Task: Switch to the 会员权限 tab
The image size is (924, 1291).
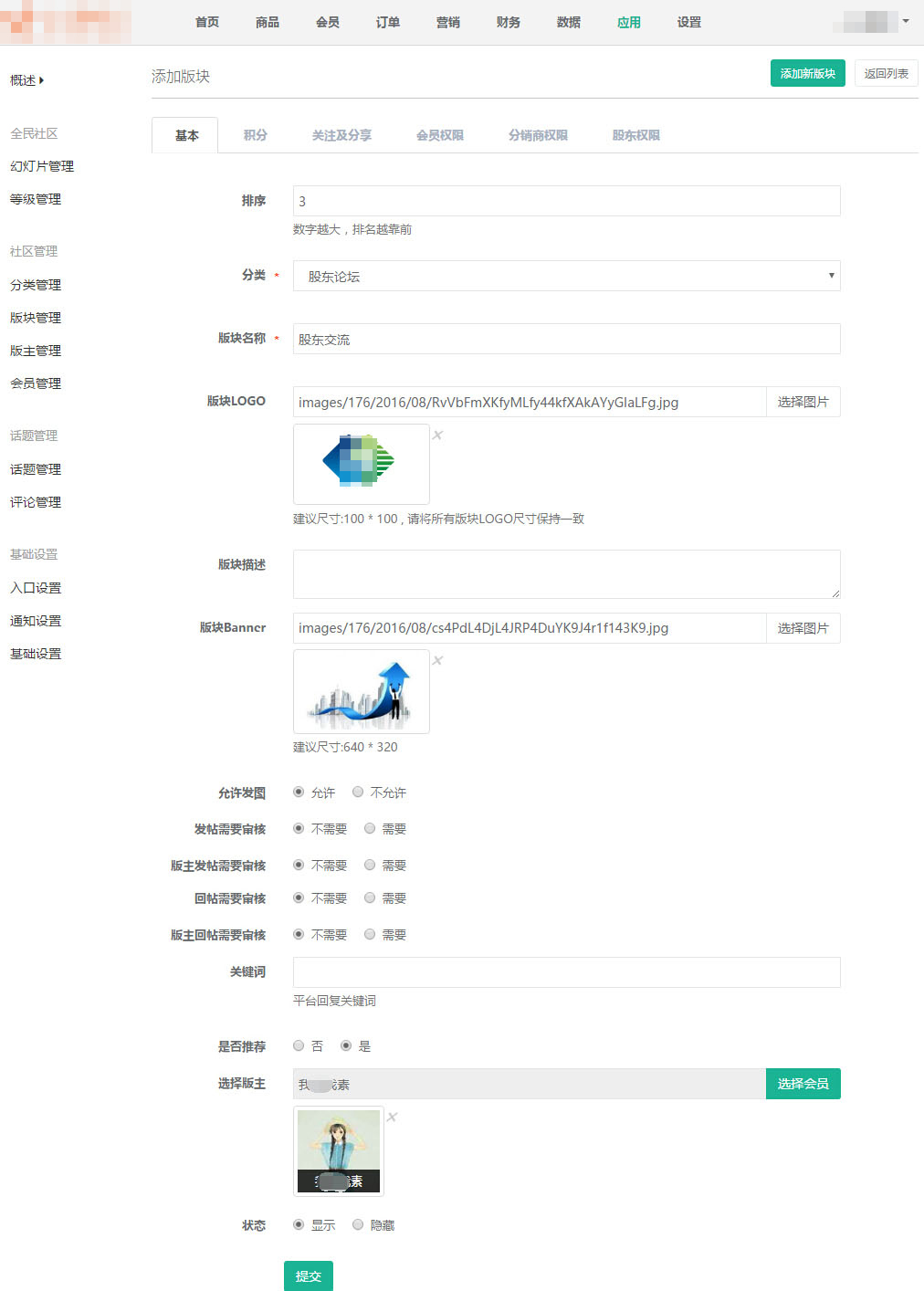Action: 439,135
